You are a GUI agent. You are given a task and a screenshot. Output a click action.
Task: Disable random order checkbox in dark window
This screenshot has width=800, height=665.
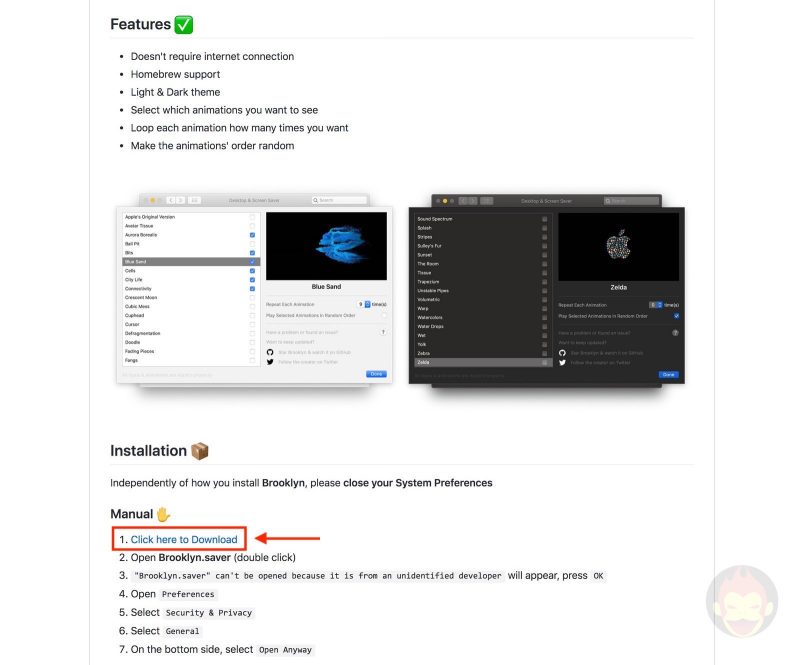(x=677, y=316)
